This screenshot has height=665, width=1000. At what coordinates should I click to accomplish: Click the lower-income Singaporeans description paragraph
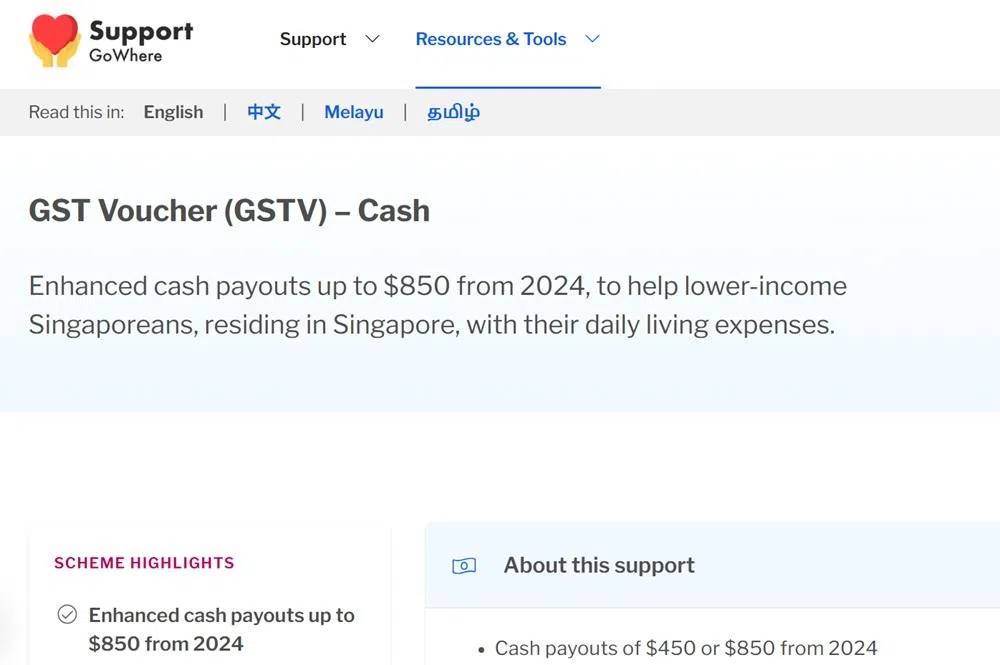coord(437,305)
